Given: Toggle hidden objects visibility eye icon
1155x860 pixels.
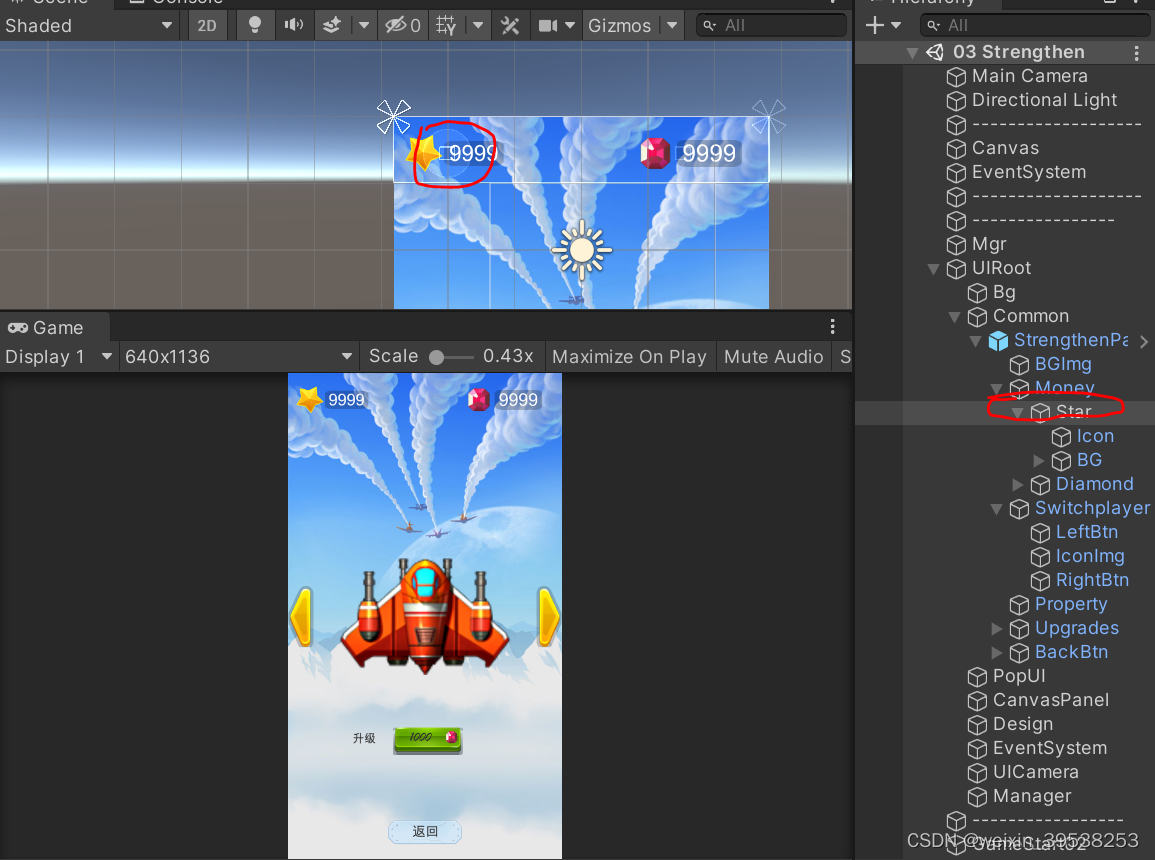Looking at the screenshot, I should (403, 26).
